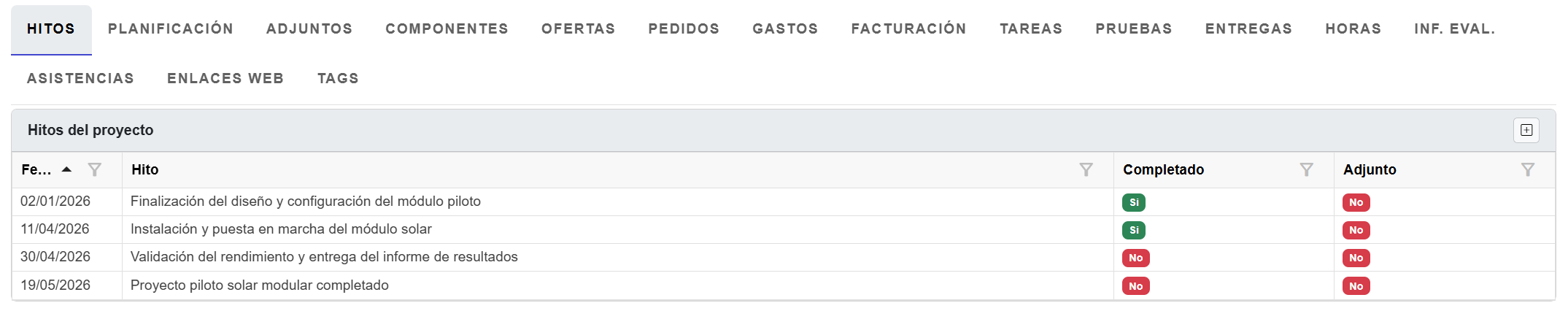Open the Completado column filter icon
This screenshot has width=1568, height=311.
(x=1306, y=169)
